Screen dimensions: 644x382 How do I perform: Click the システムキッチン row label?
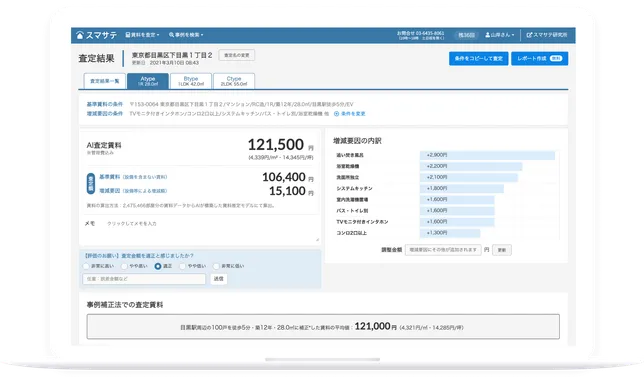click(354, 189)
